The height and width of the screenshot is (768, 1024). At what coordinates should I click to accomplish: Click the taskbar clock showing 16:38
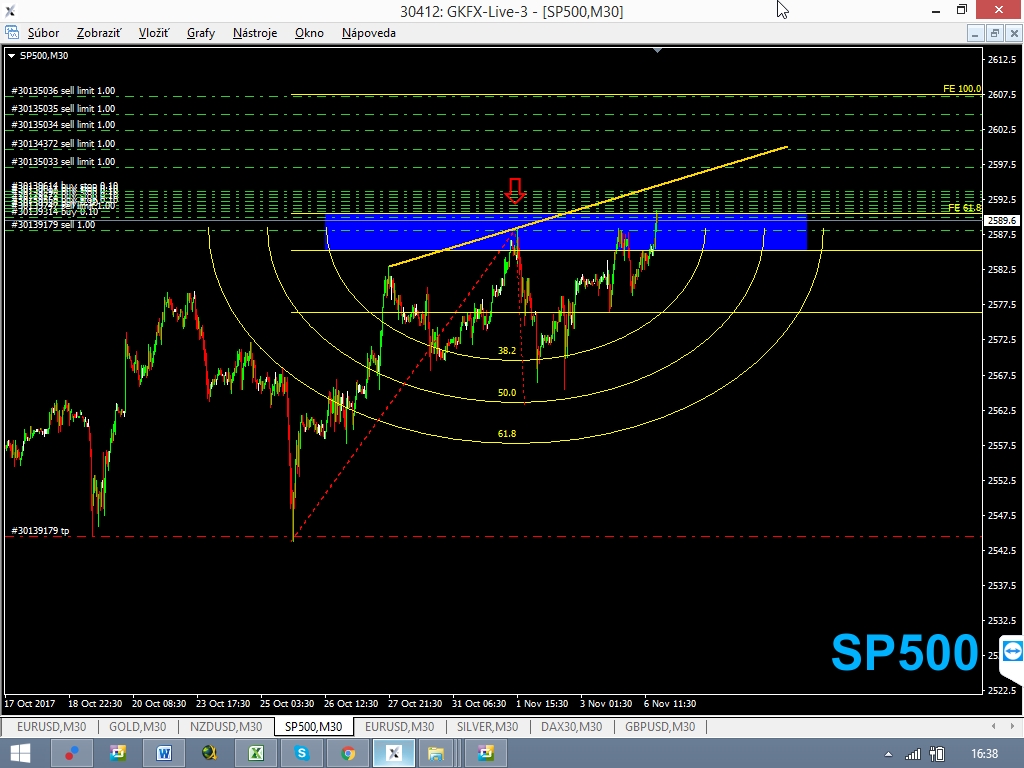[984, 754]
